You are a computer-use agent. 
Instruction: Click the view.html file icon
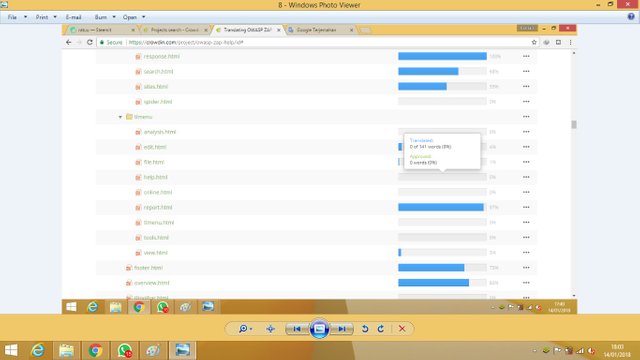(138, 253)
